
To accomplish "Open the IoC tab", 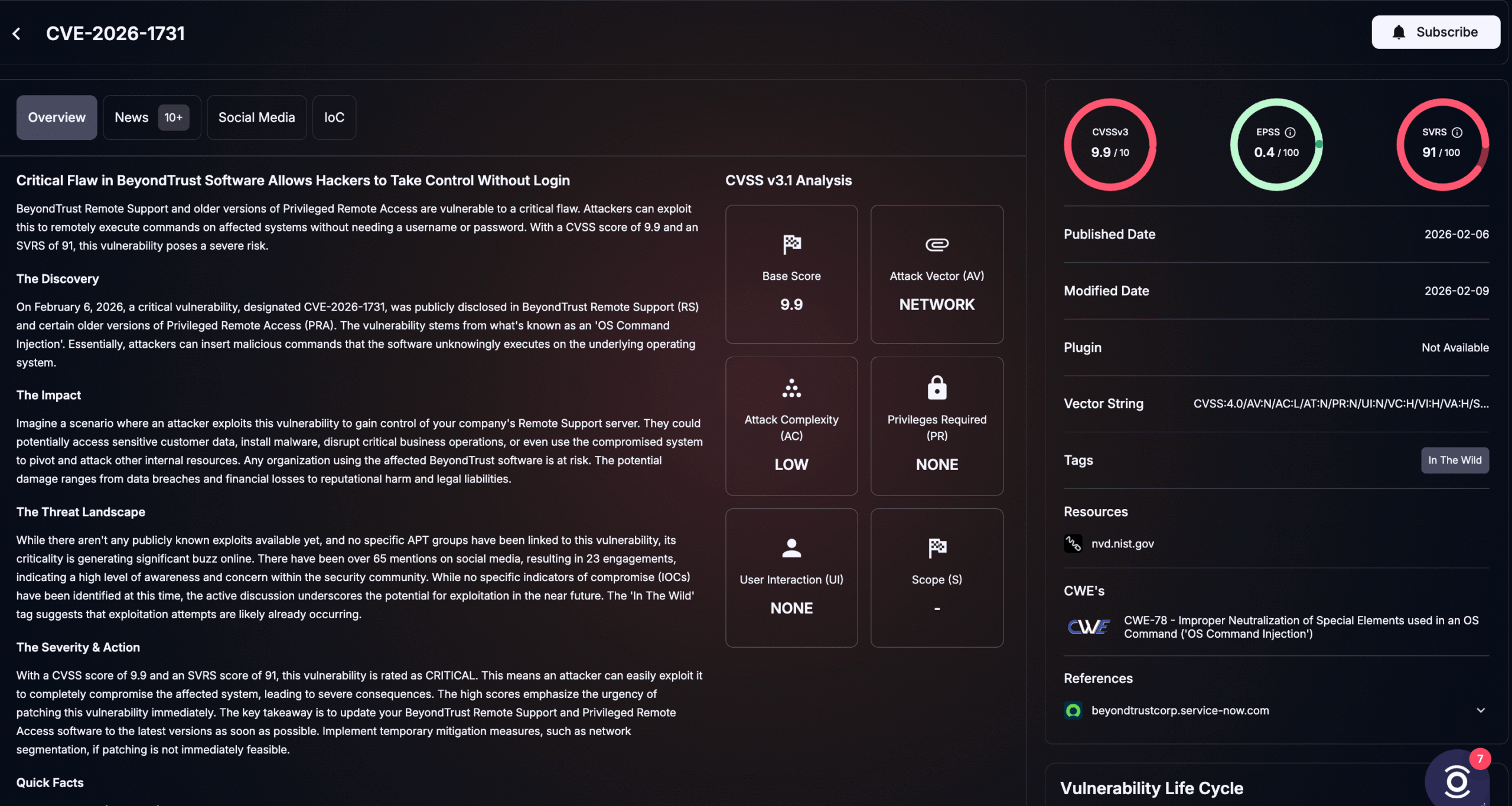I will pos(334,118).
